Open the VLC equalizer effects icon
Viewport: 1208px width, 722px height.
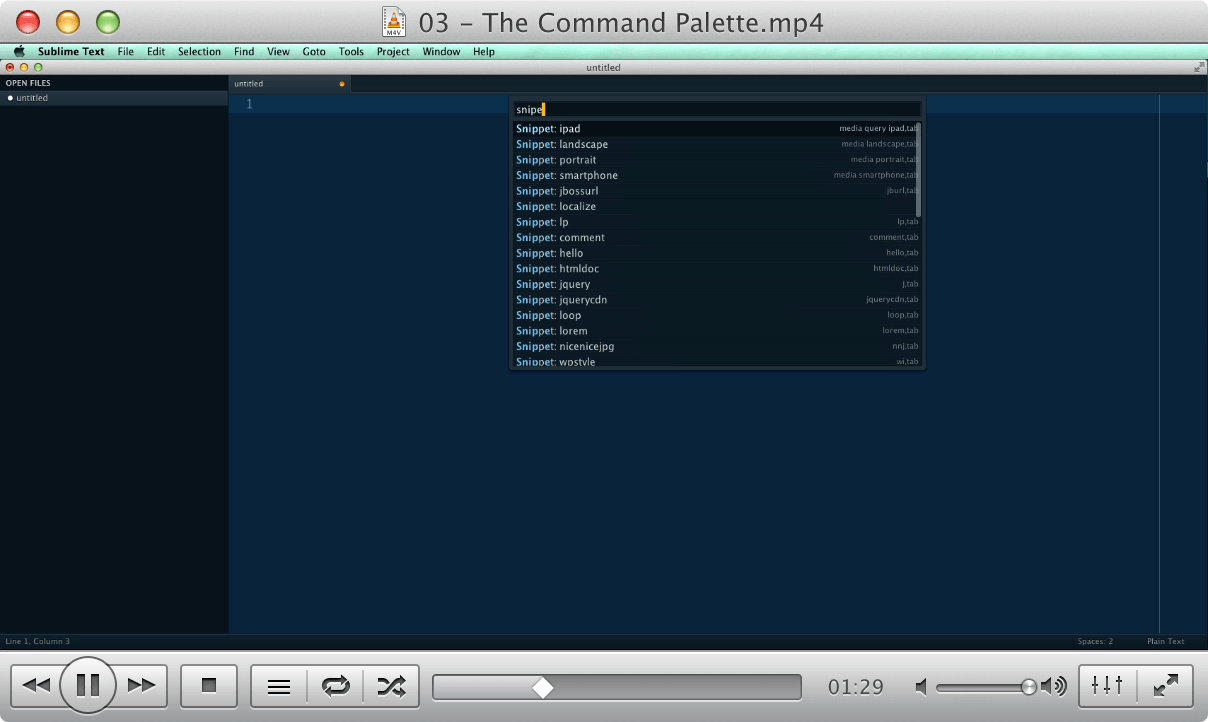click(1106, 686)
